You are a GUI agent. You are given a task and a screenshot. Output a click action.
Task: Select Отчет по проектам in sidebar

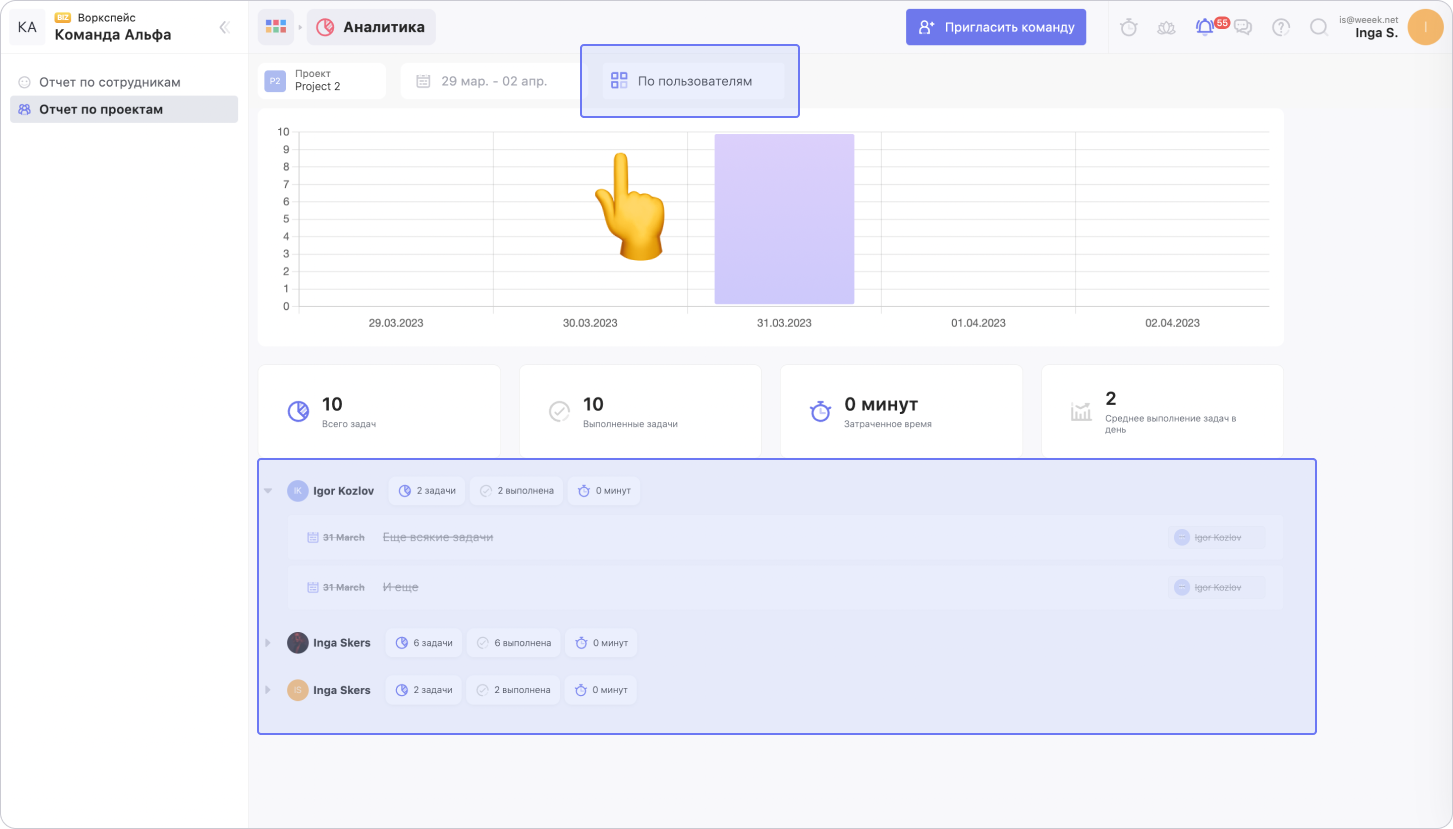pyautogui.click(x=101, y=109)
